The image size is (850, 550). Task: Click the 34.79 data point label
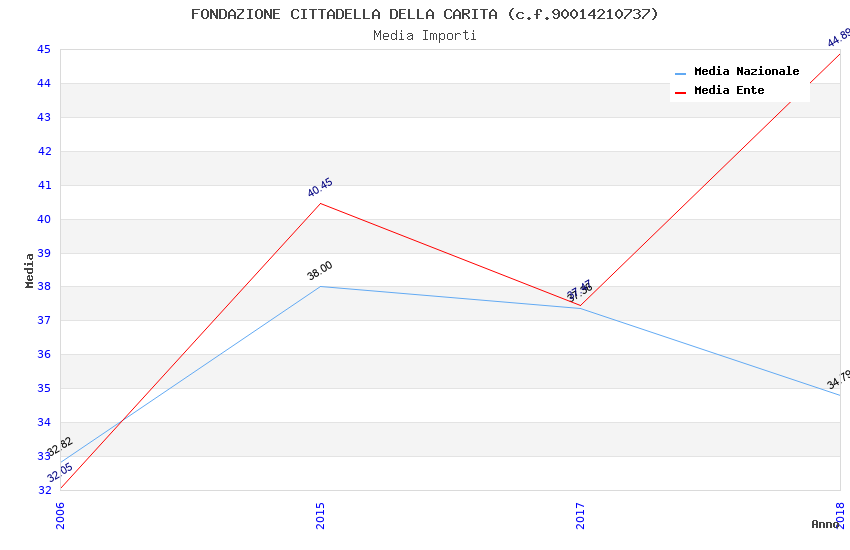tap(839, 380)
